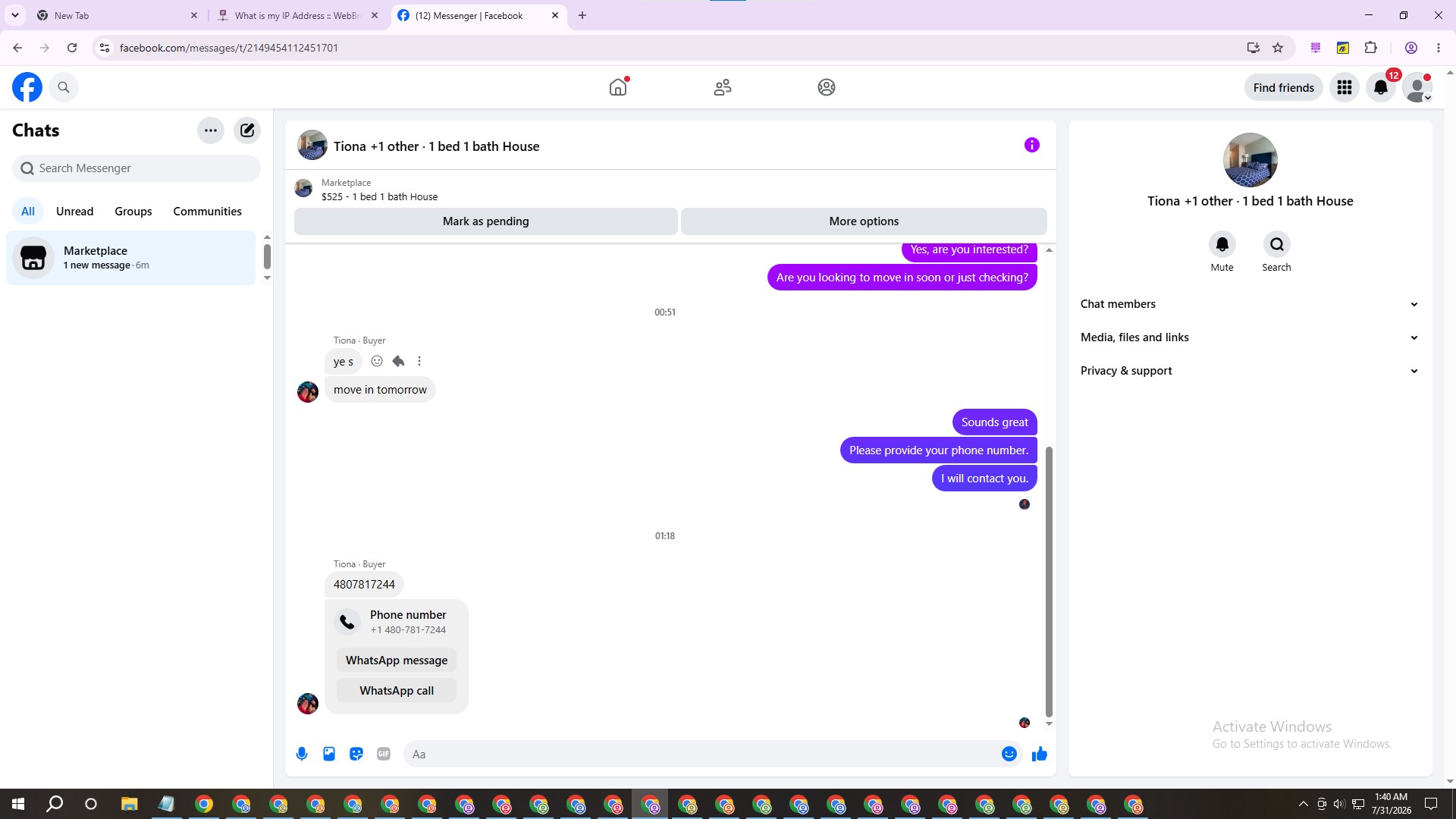Open the listing thumbnail in Marketplace banner
1456x819 pixels.
click(304, 189)
